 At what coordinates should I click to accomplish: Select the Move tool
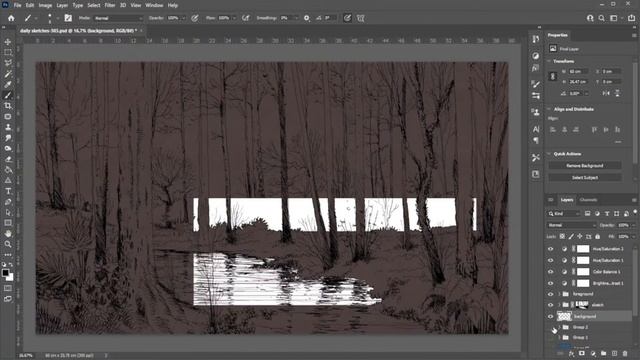(x=8, y=42)
